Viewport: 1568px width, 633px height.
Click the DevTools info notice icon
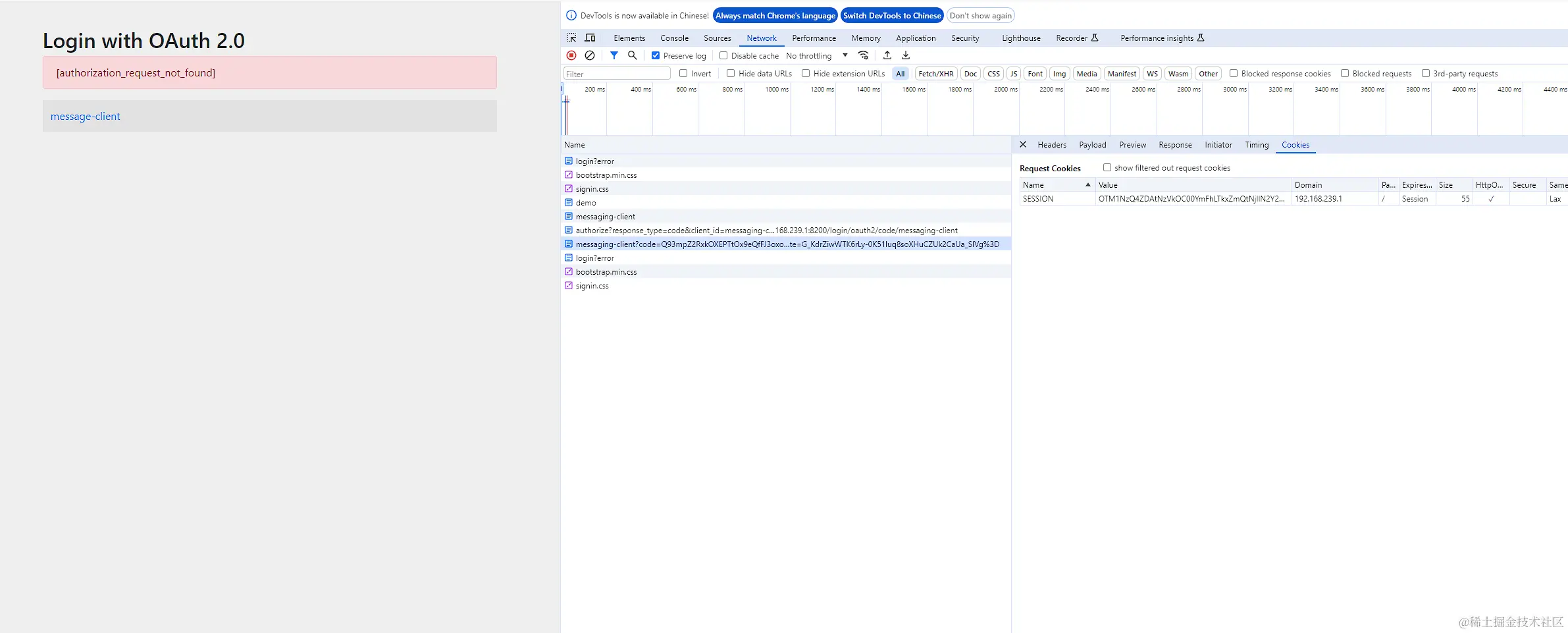pos(571,16)
